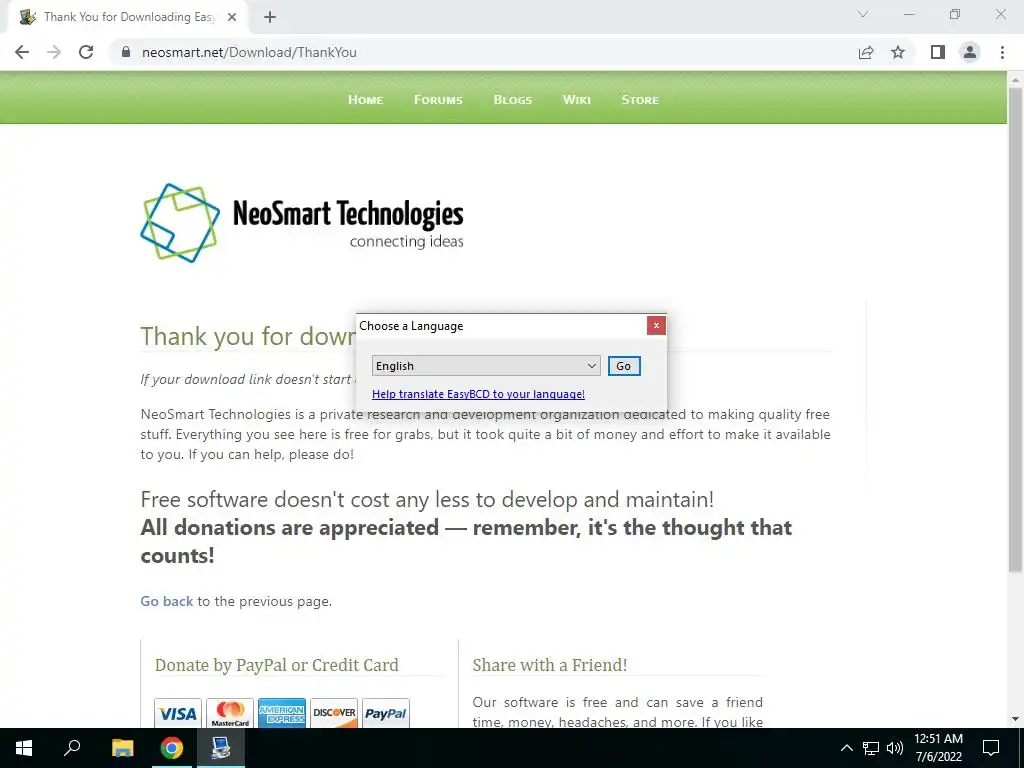Image resolution: width=1024 pixels, height=768 pixels.
Task: Bookmark this page with the star icon
Action: pos(898,52)
